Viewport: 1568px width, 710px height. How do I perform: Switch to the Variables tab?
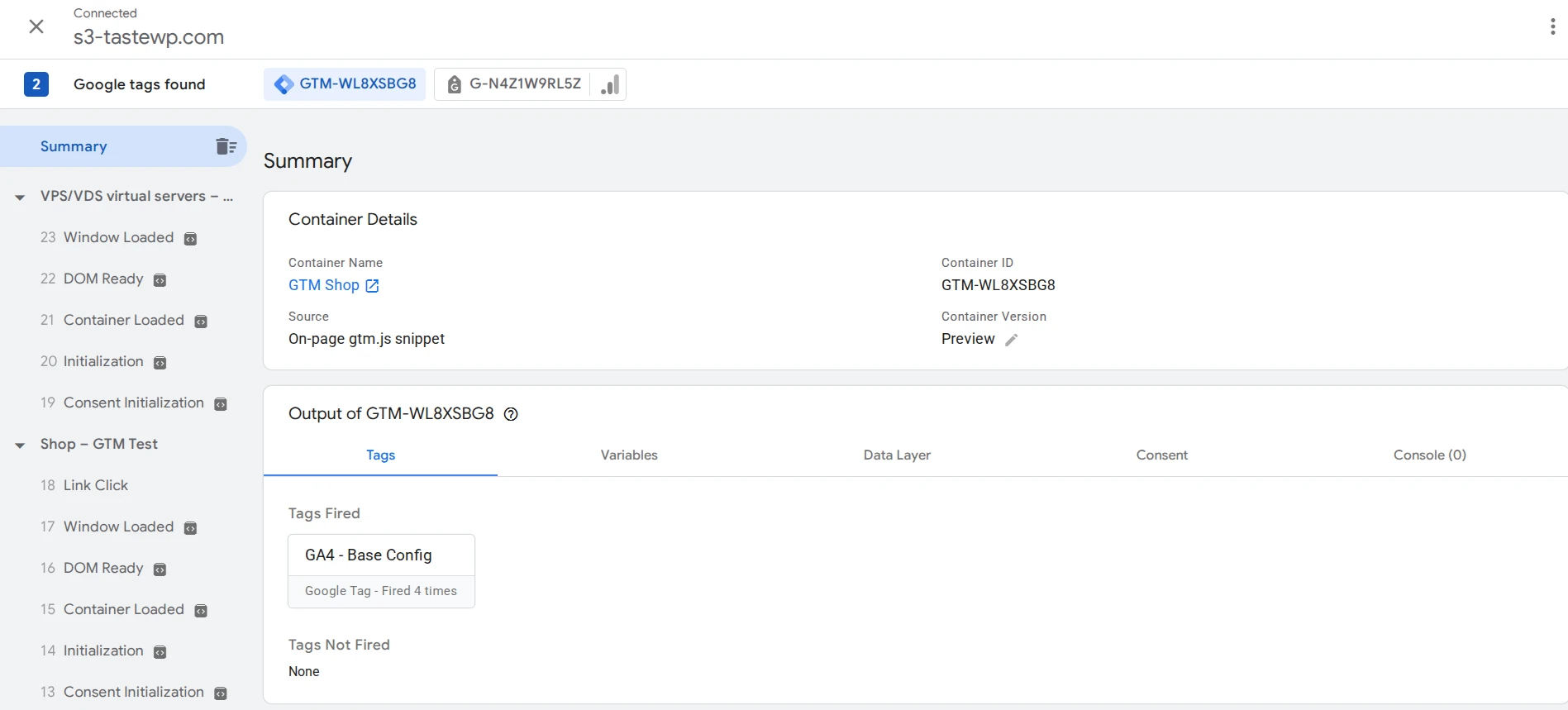(629, 455)
